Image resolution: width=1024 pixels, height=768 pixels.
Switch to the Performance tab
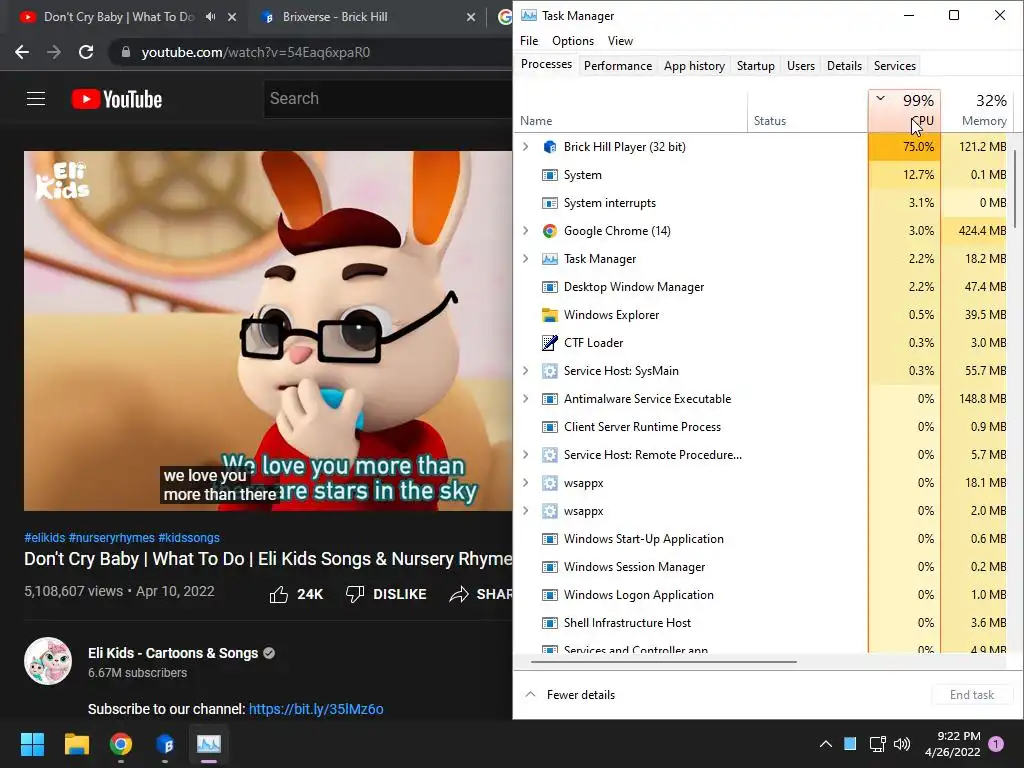coord(618,66)
